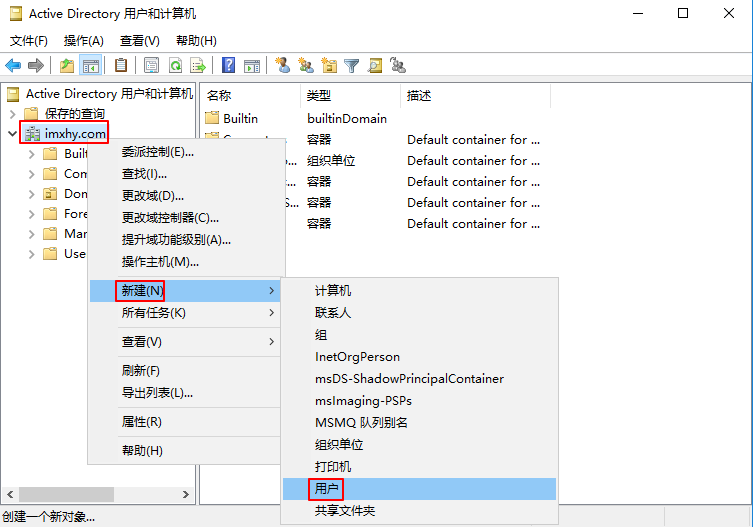The height and width of the screenshot is (527, 753).
Task: Expand the 保存的查询 tree node
Action: point(12,114)
